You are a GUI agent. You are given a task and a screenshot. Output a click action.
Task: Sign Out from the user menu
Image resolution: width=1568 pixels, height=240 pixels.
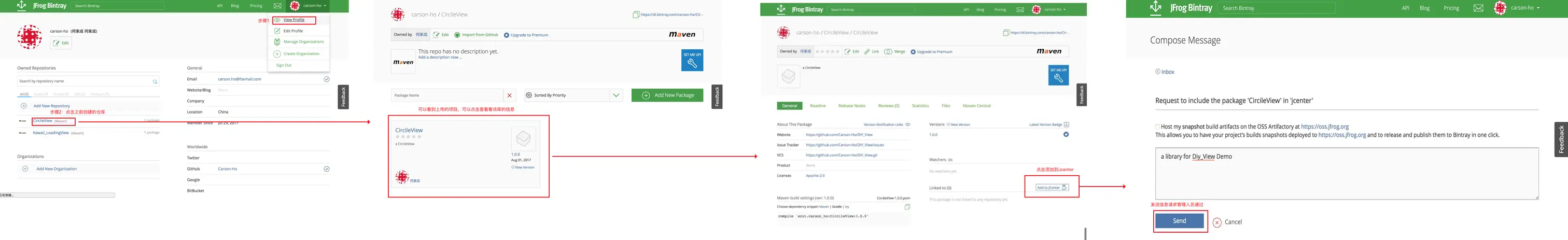pyautogui.click(x=284, y=65)
